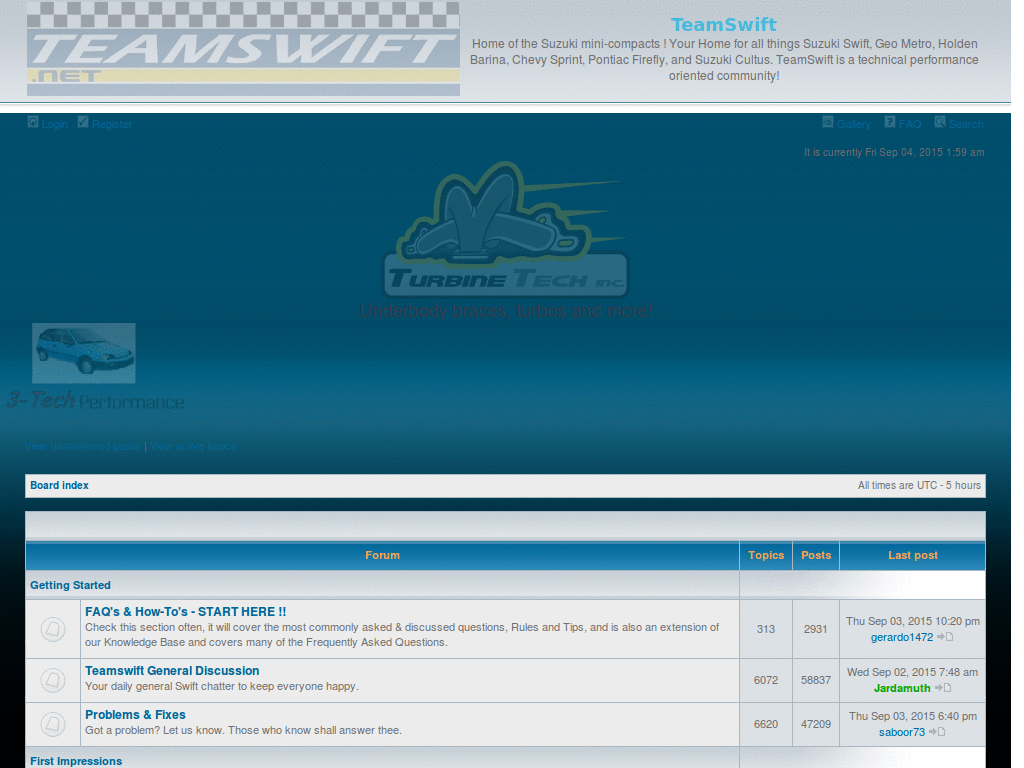Click the Posts column header

(816, 555)
